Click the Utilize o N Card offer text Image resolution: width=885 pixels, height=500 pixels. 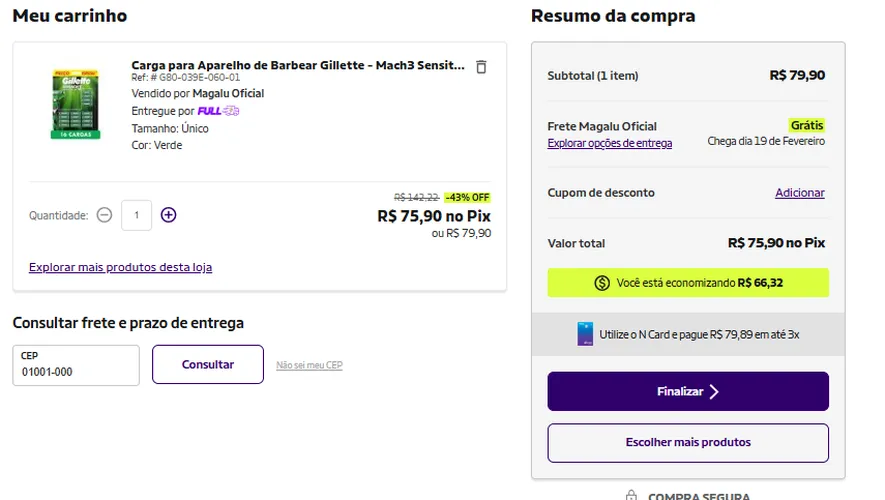(699, 335)
